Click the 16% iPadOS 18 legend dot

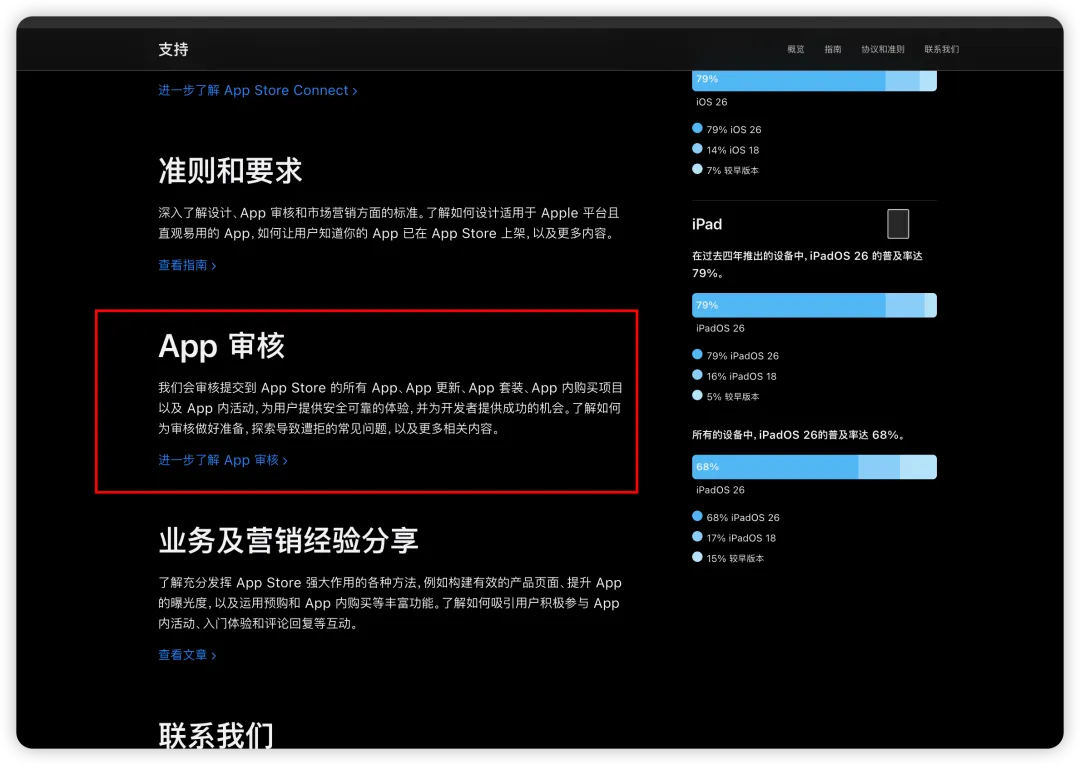[697, 375]
